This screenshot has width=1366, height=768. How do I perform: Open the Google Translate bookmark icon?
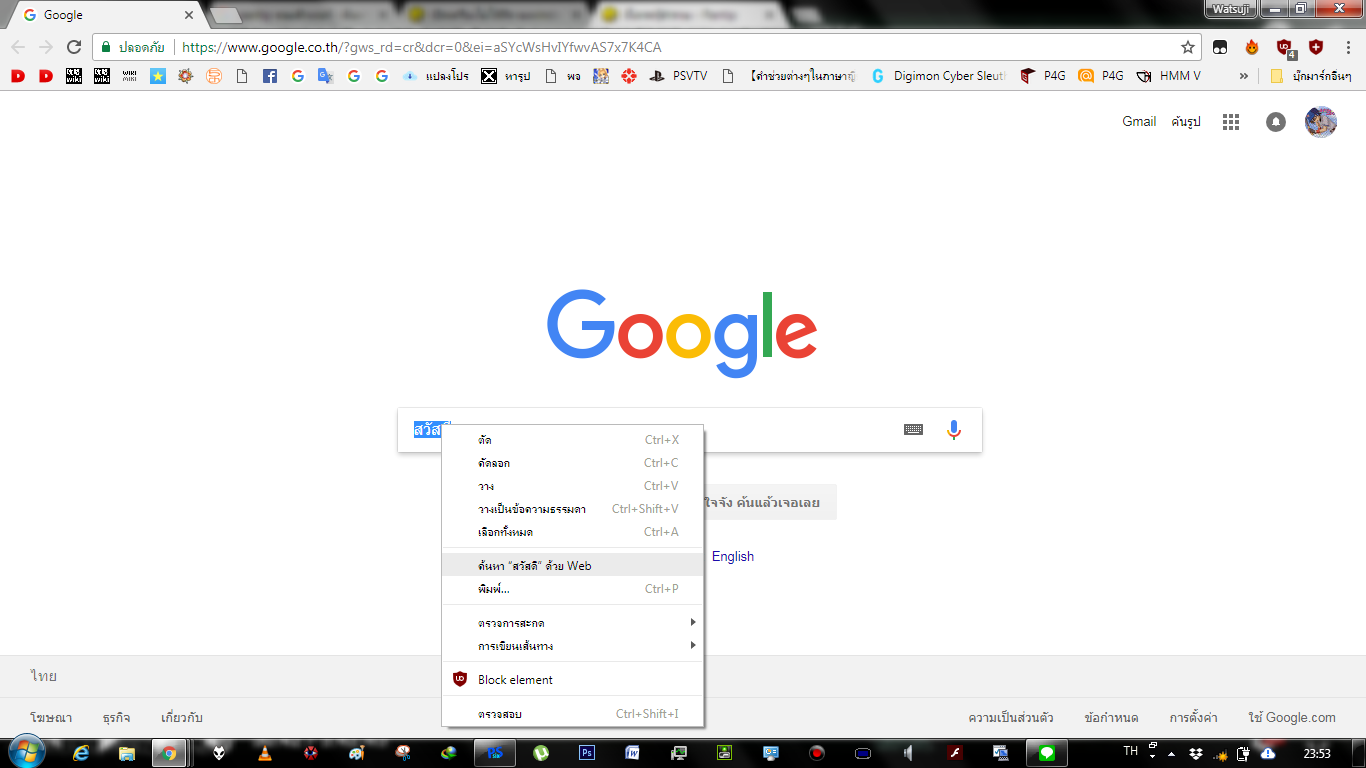[325, 76]
